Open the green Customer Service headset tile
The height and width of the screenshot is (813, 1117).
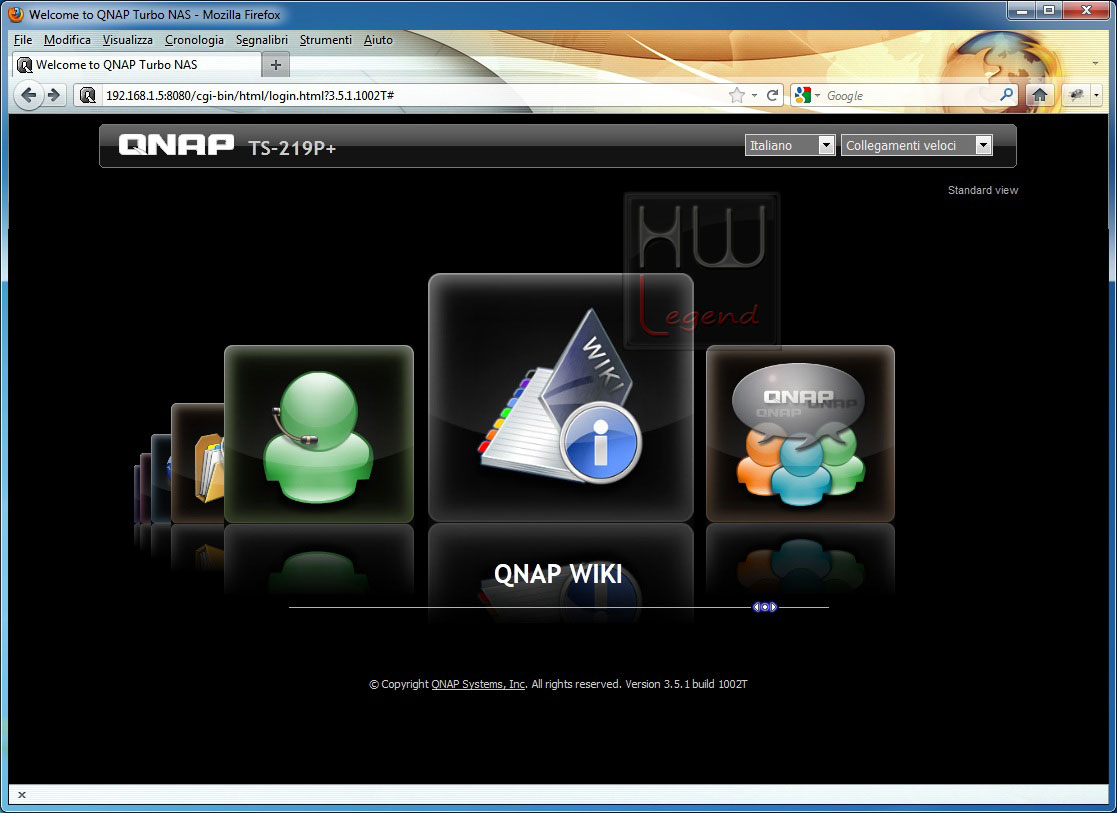318,434
